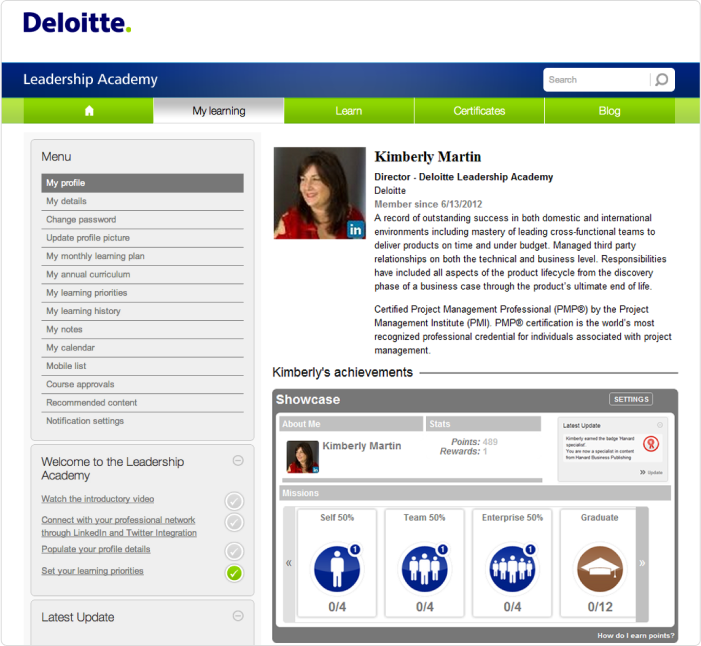This screenshot has height=646, width=701.
Task: Click the Leadership Academy banner title
Action: click(90, 79)
